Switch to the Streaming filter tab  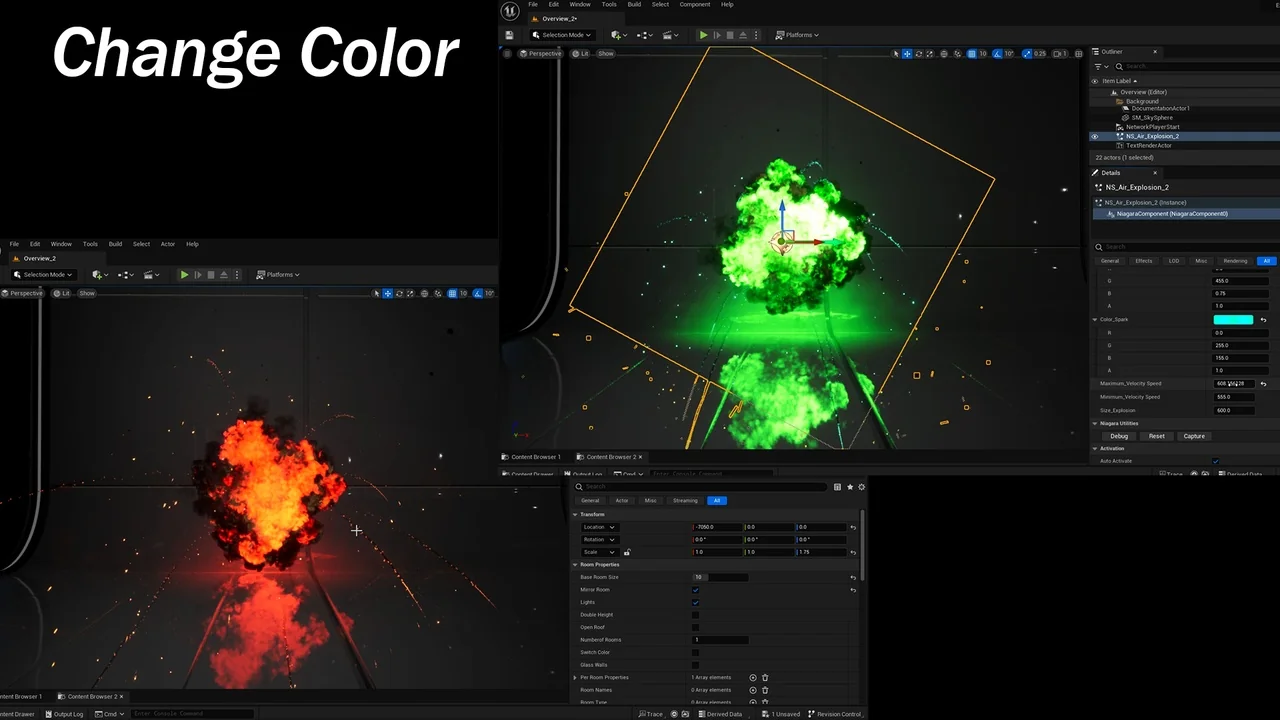[x=685, y=500]
